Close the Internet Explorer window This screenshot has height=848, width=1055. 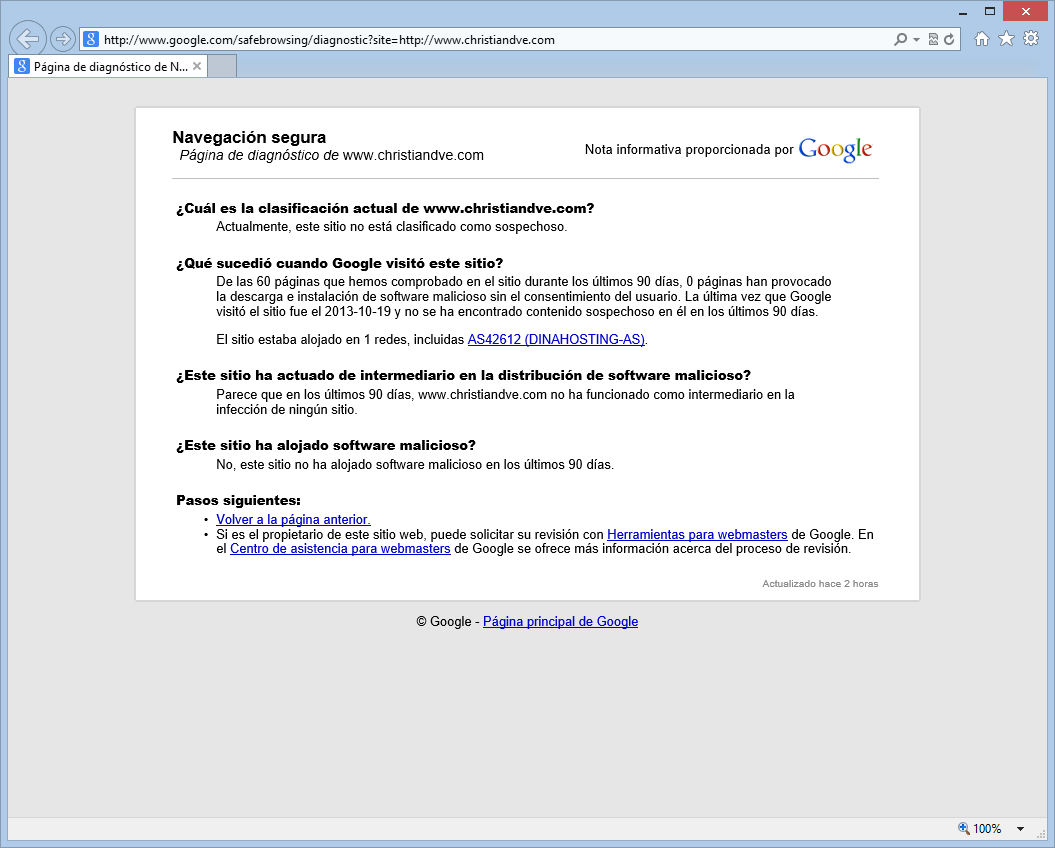[1025, 11]
